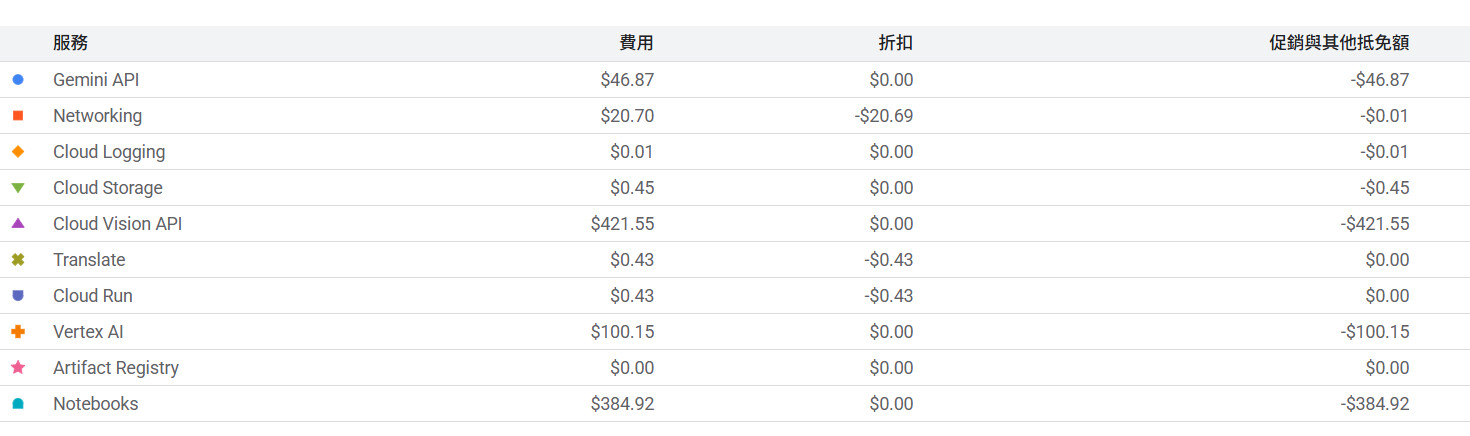Click the Notebooks credit value -$384.92
The width and height of the screenshot is (1470, 436).
(x=1375, y=404)
